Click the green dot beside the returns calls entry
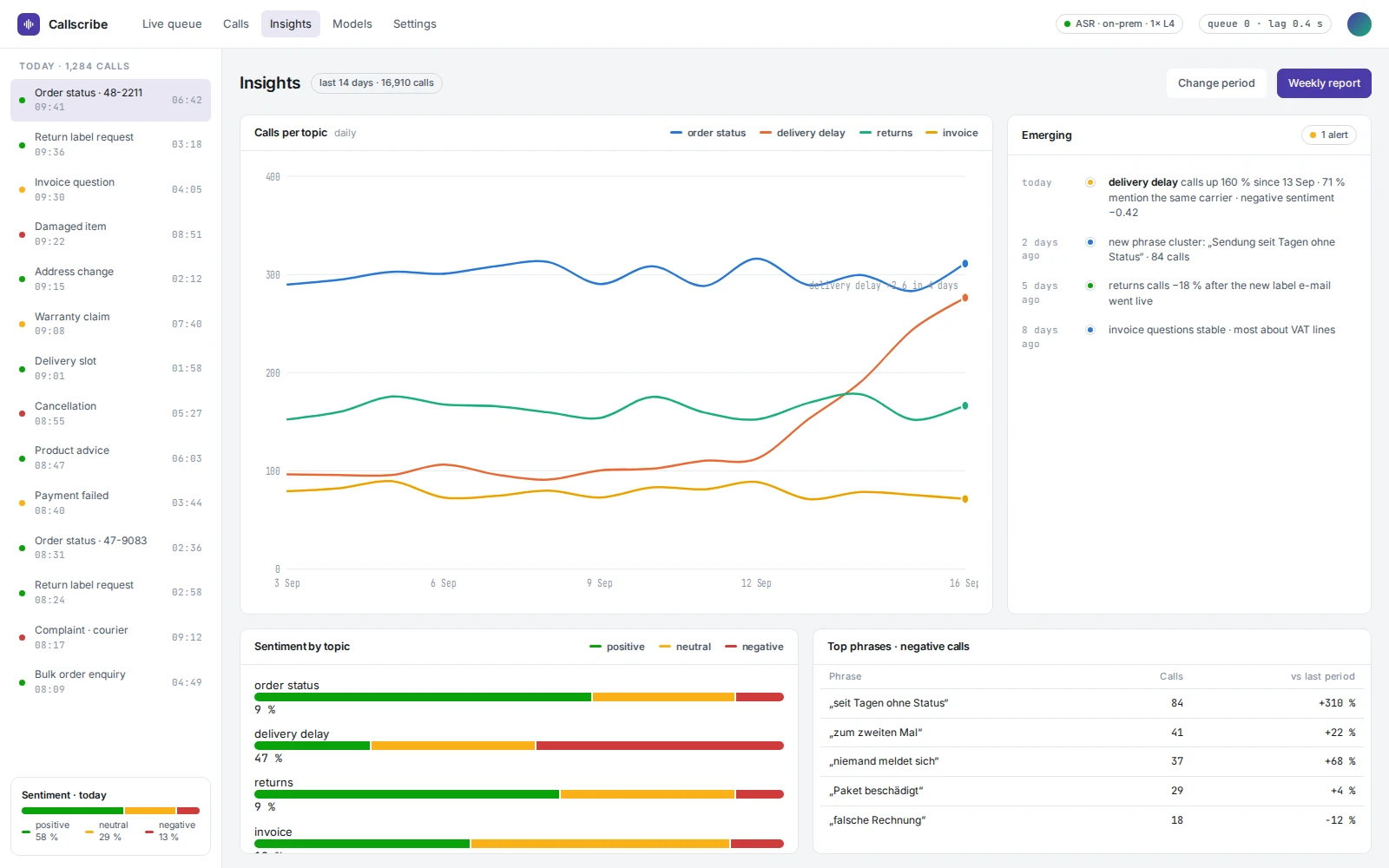The height and width of the screenshot is (868, 1389). (x=1089, y=286)
